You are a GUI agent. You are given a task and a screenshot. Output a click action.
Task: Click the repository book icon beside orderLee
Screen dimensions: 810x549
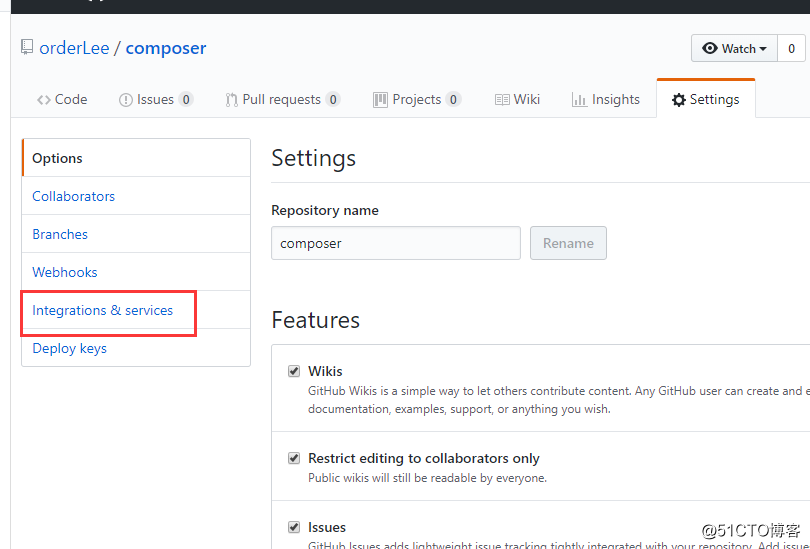pos(27,48)
